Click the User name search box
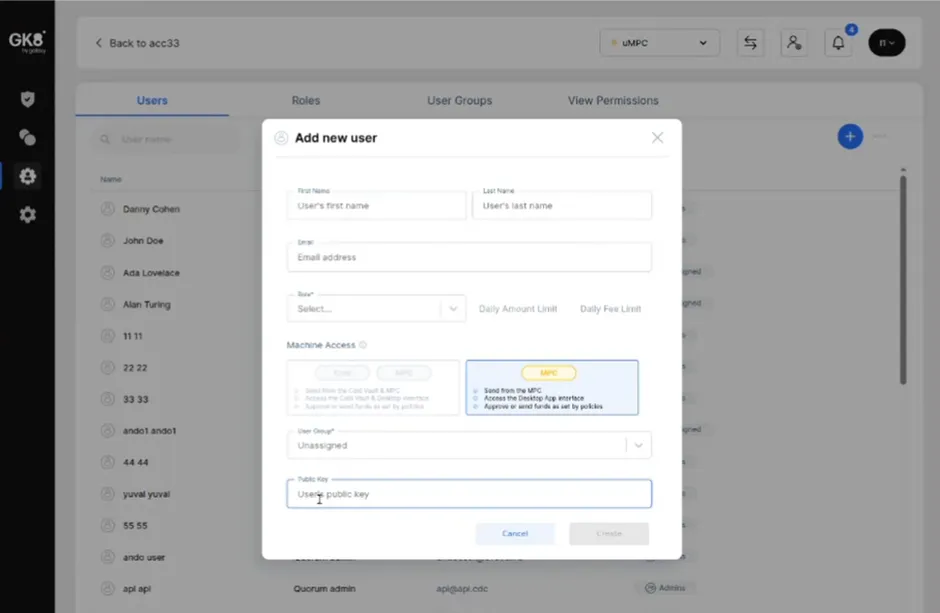Screen dimensions: 940x613 click(165, 139)
